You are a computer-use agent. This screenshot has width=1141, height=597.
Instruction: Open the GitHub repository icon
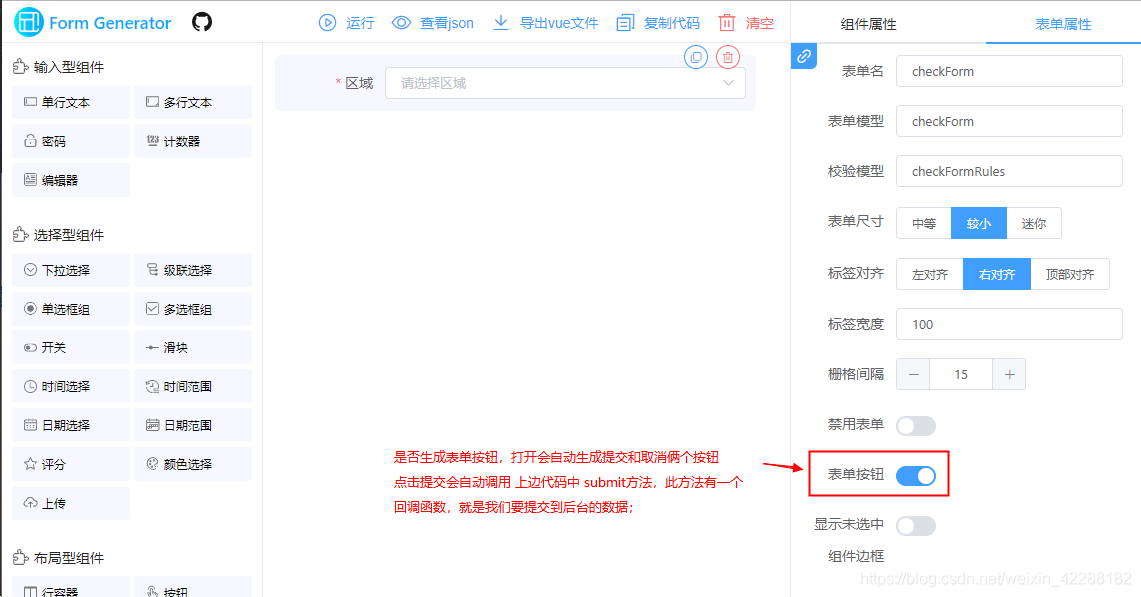point(202,22)
